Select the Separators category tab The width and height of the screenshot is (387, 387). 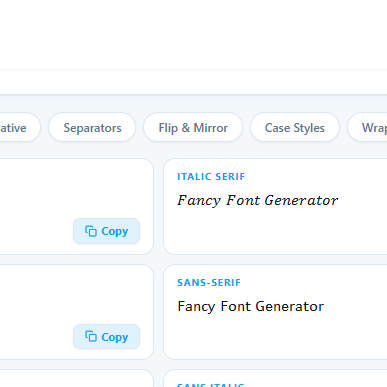pyautogui.click(x=92, y=128)
